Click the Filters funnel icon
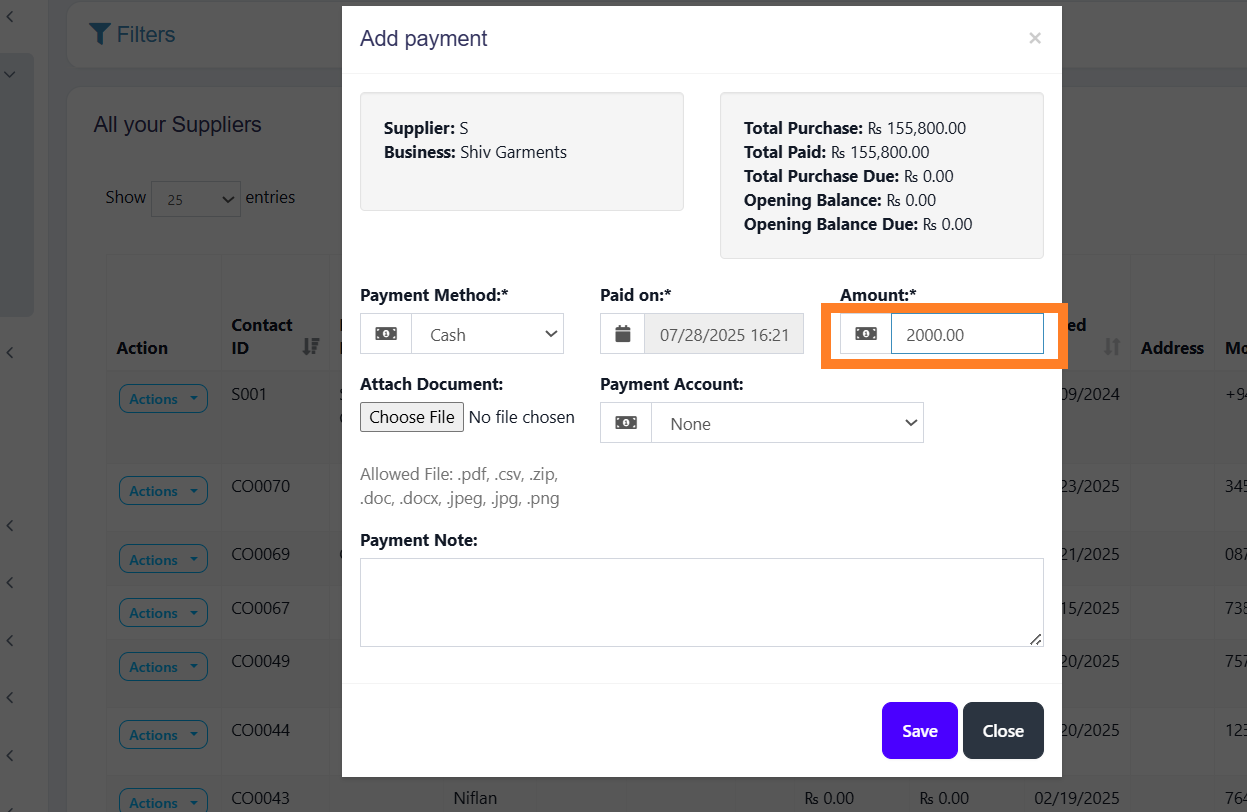This screenshot has width=1247, height=812. 99,35
